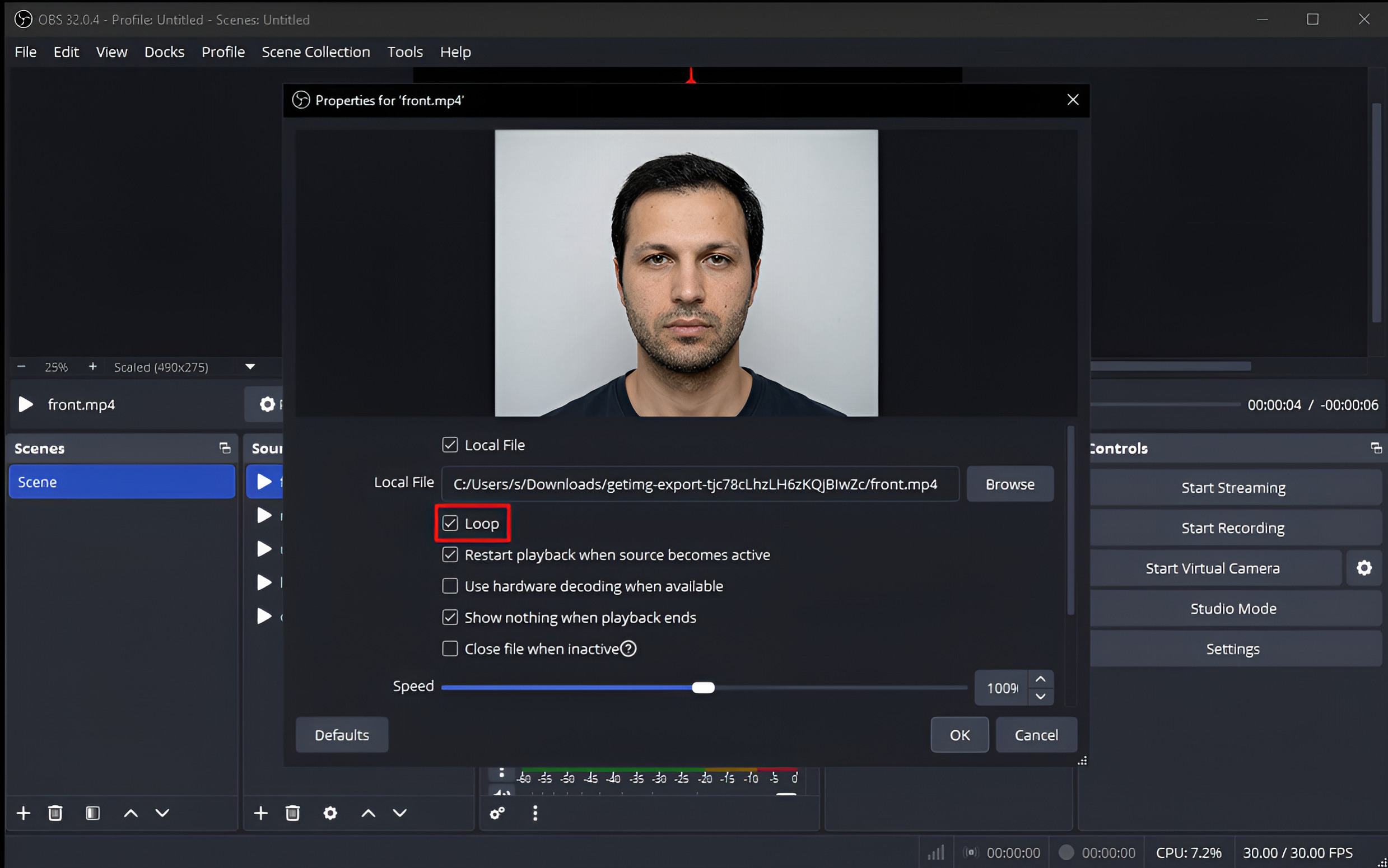Reset properties with Defaults button
Viewport: 1388px width, 868px height.
point(342,735)
